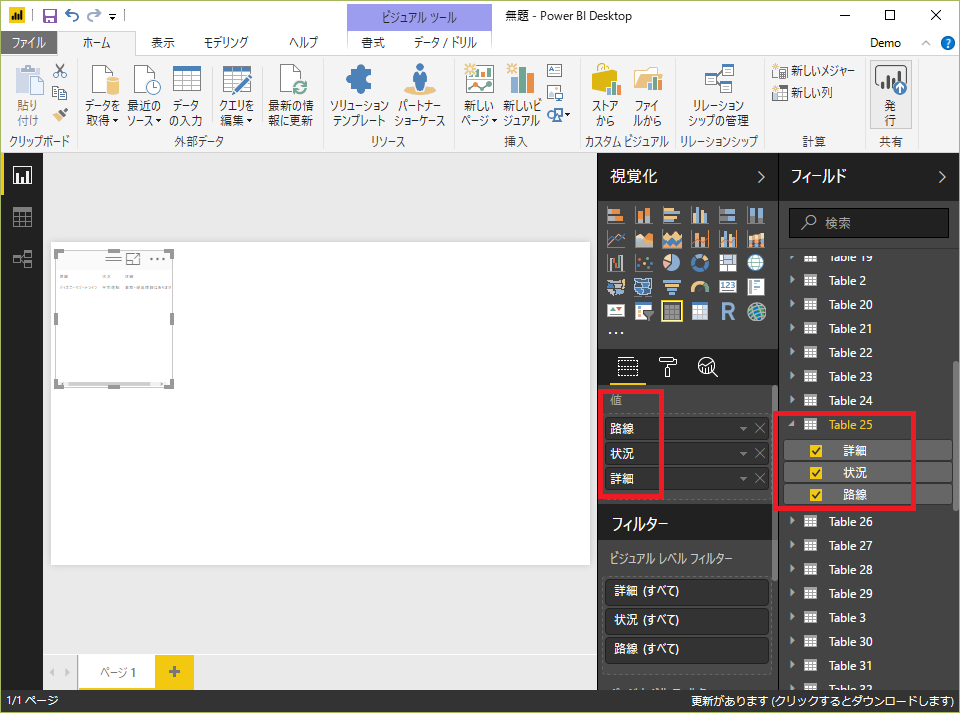The height and width of the screenshot is (713, 960).
Task: Remove 詳細 from the values well
Action: 760,479
